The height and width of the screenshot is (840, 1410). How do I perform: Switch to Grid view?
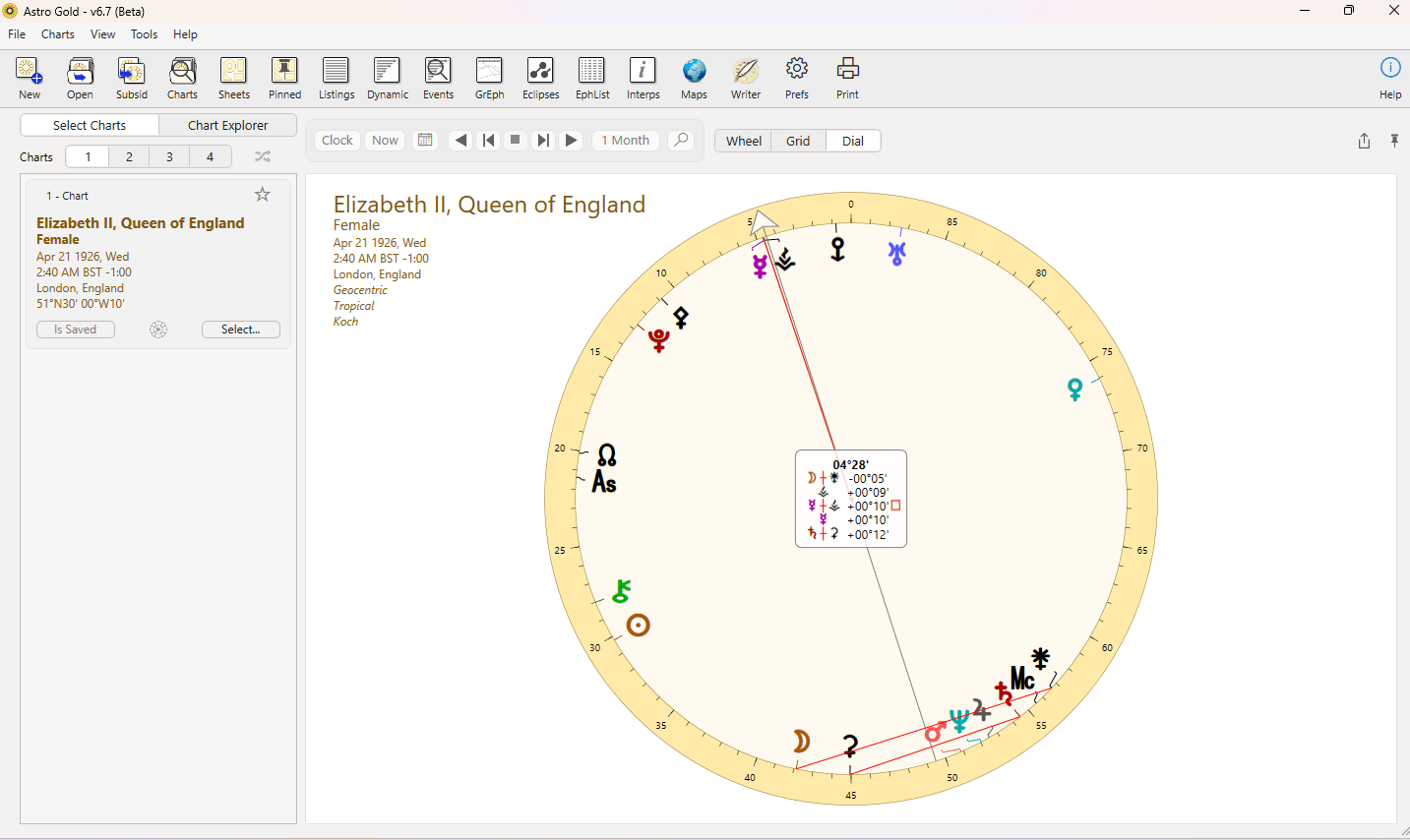(798, 141)
